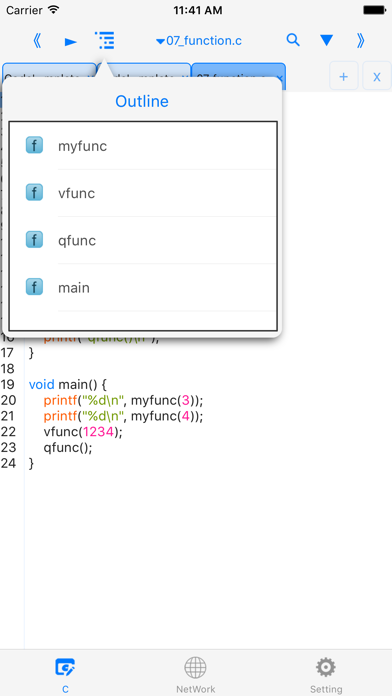Run the code with the play icon
The height and width of the screenshot is (696, 392).
point(71,42)
